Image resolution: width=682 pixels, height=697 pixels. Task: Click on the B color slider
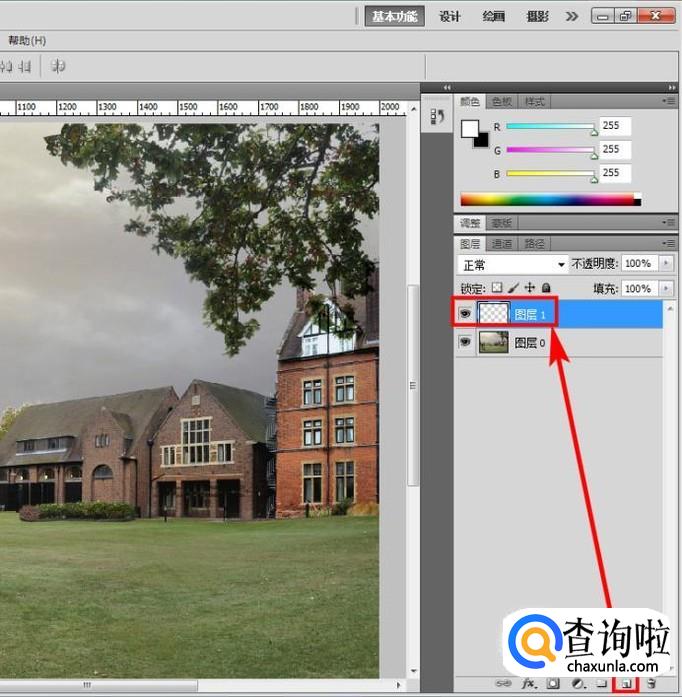[550, 173]
